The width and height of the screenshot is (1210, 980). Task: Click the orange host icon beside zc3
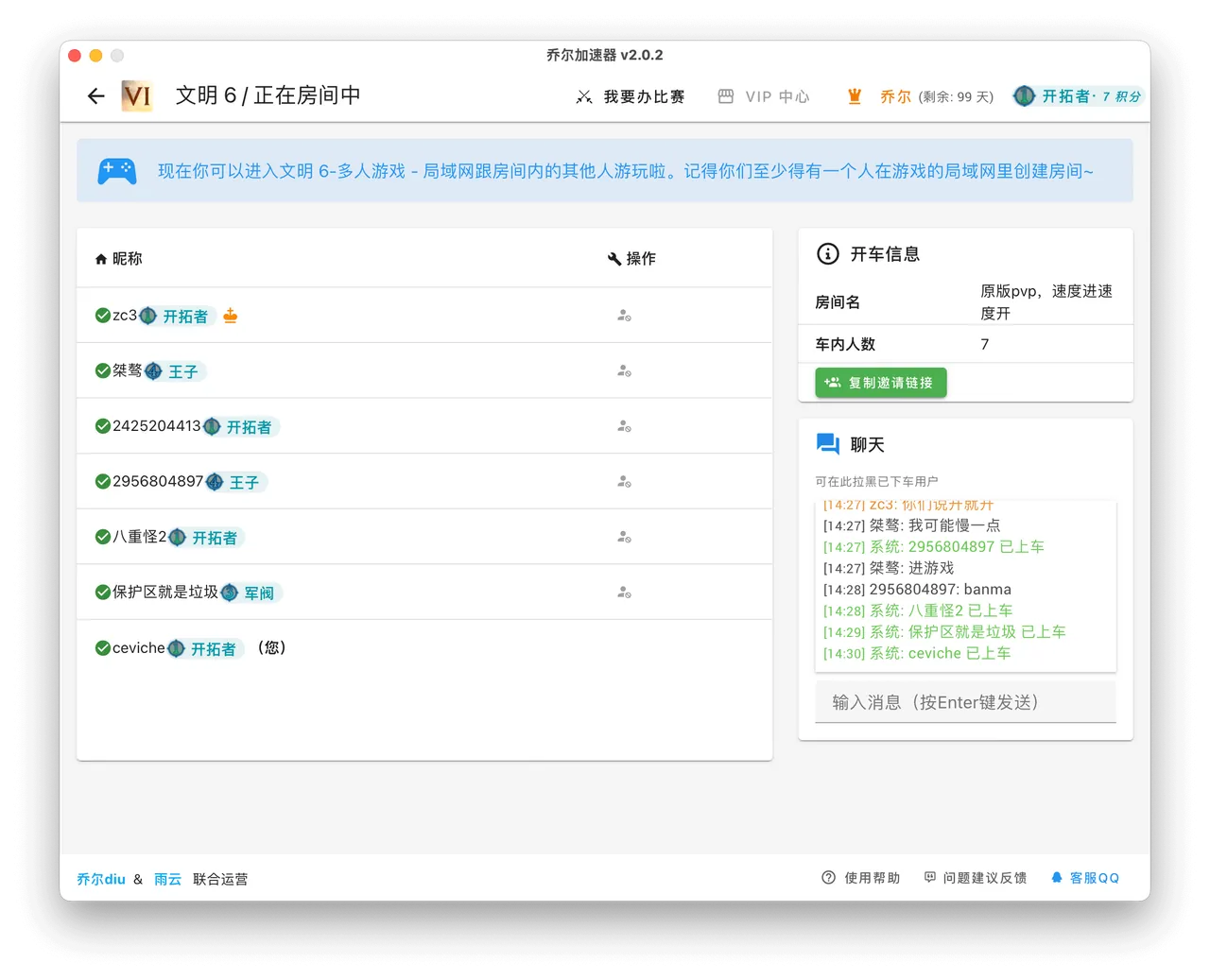231,316
